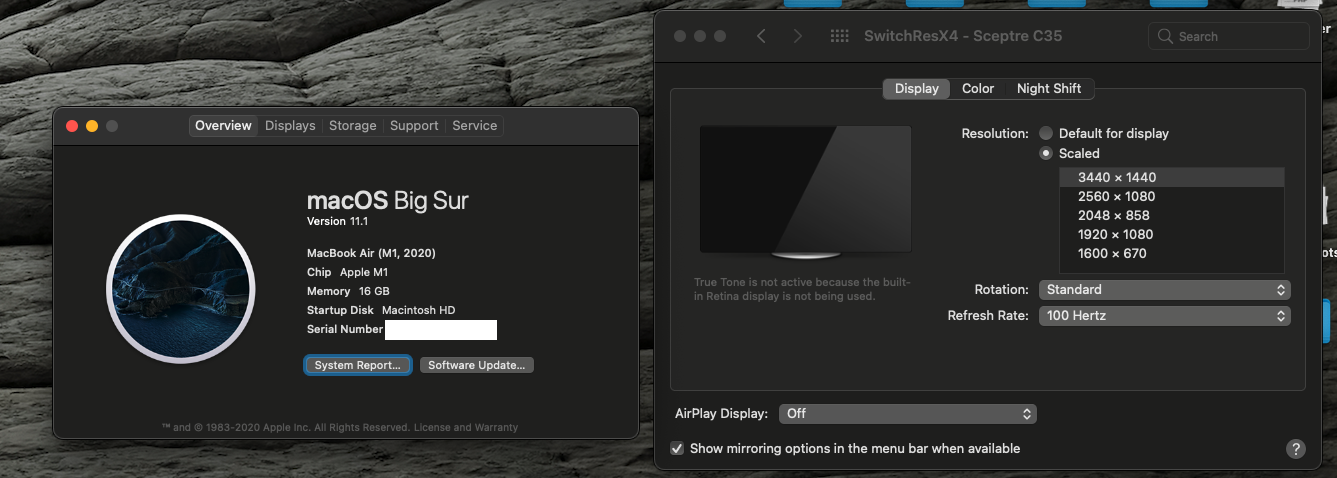
Task: Select the Scaled resolution option
Action: click(x=1046, y=153)
